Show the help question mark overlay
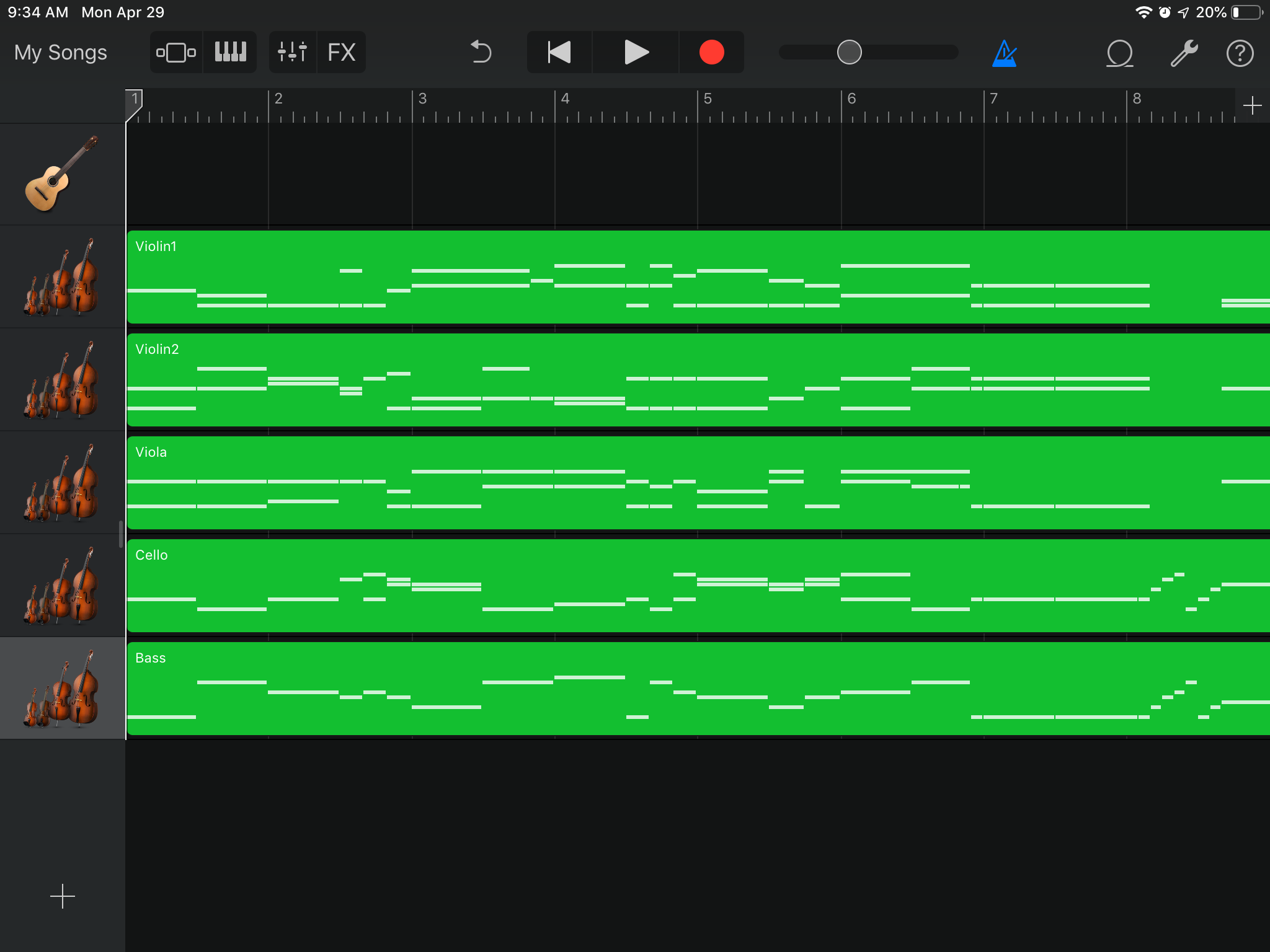Screen dimensions: 1270x952 click(x=1240, y=53)
